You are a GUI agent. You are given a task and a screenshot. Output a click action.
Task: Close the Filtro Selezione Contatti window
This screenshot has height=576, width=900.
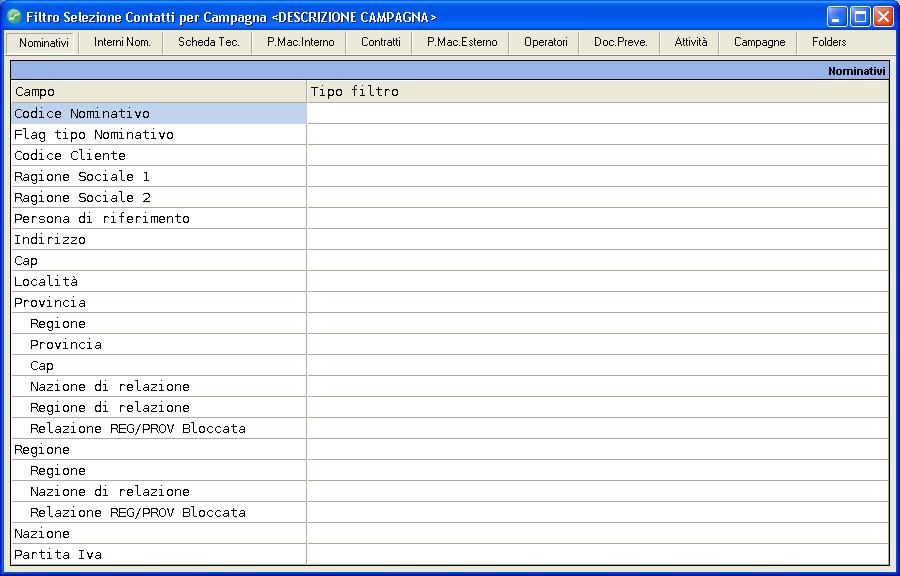(883, 17)
